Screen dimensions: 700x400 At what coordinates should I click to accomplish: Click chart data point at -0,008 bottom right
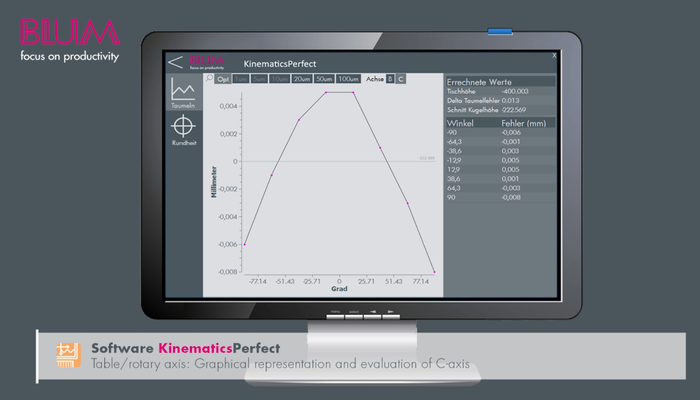coord(434,272)
